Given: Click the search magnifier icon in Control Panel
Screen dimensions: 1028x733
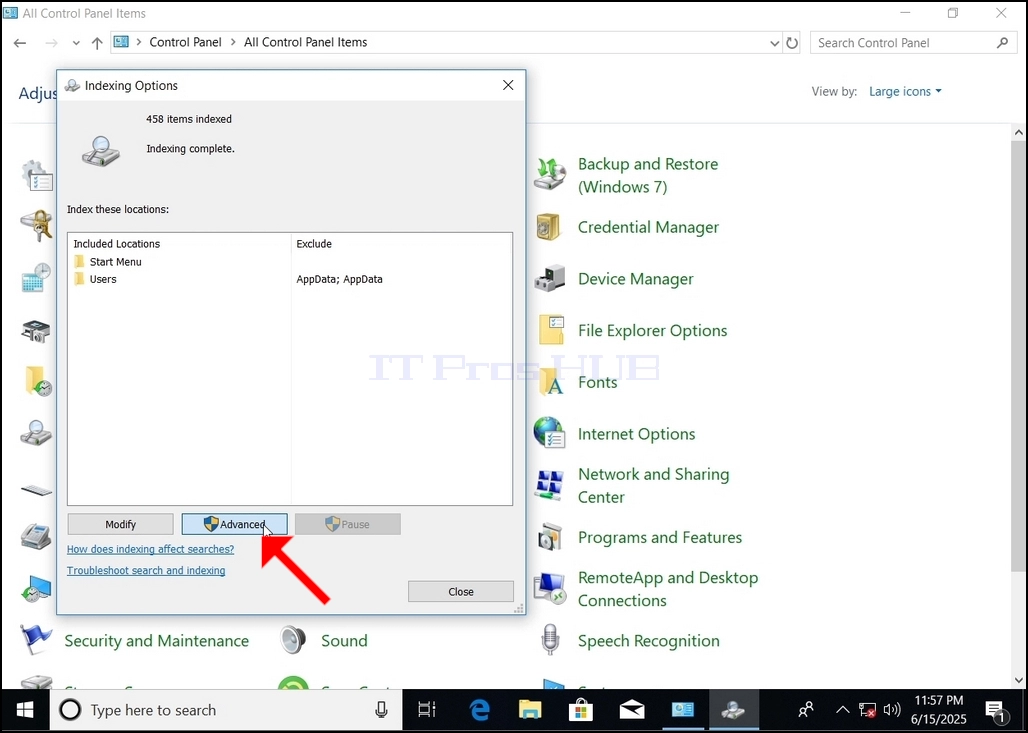Looking at the screenshot, I should 1002,43.
